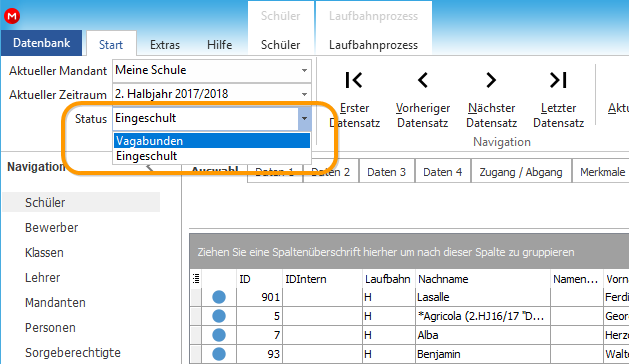
Task: Open the Hilfe ribbon tab
Action: [219, 45]
